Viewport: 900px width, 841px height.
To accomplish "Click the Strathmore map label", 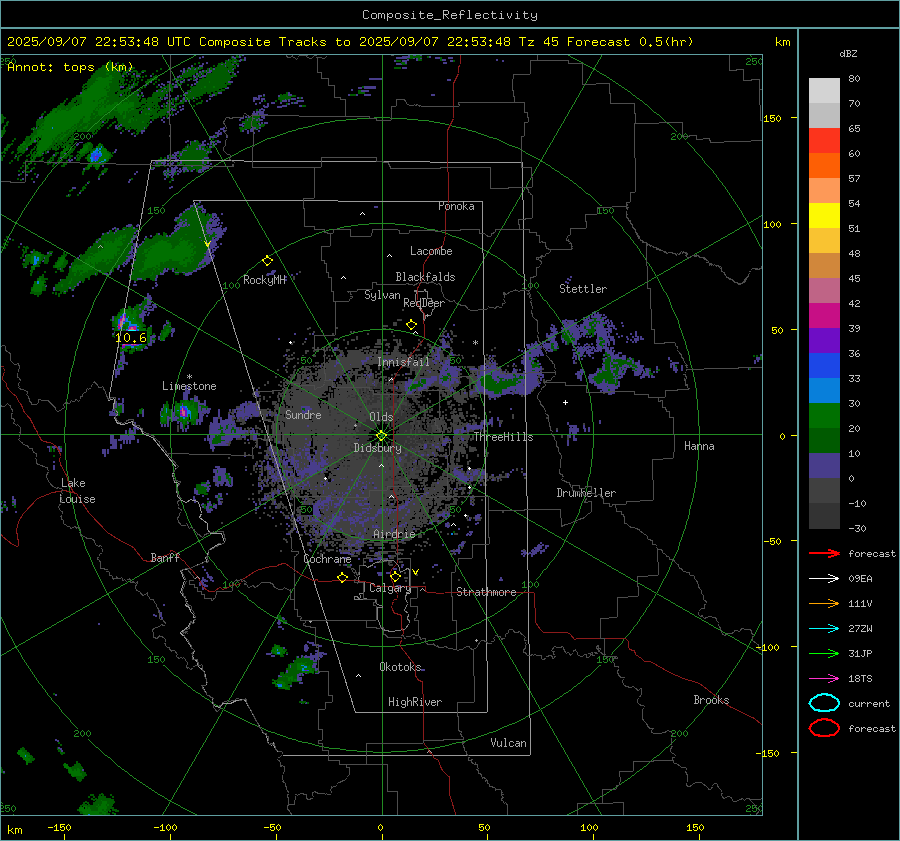I will tap(487, 592).
